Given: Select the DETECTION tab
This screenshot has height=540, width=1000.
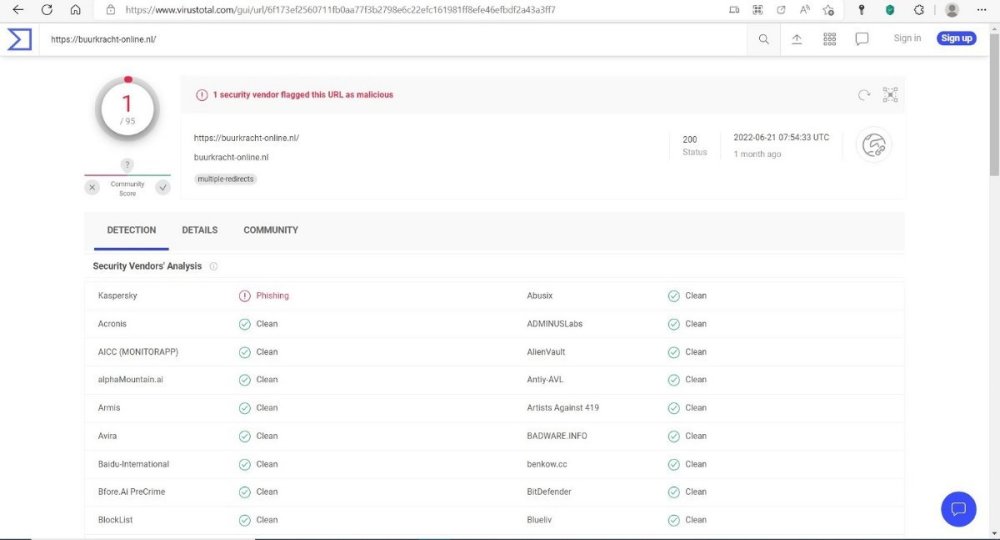Looking at the screenshot, I should point(131,230).
